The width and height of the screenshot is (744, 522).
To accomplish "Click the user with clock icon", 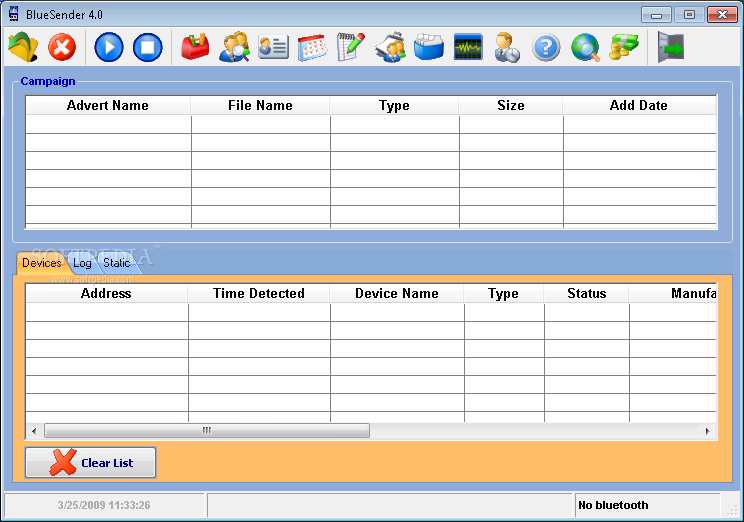I will [507, 47].
